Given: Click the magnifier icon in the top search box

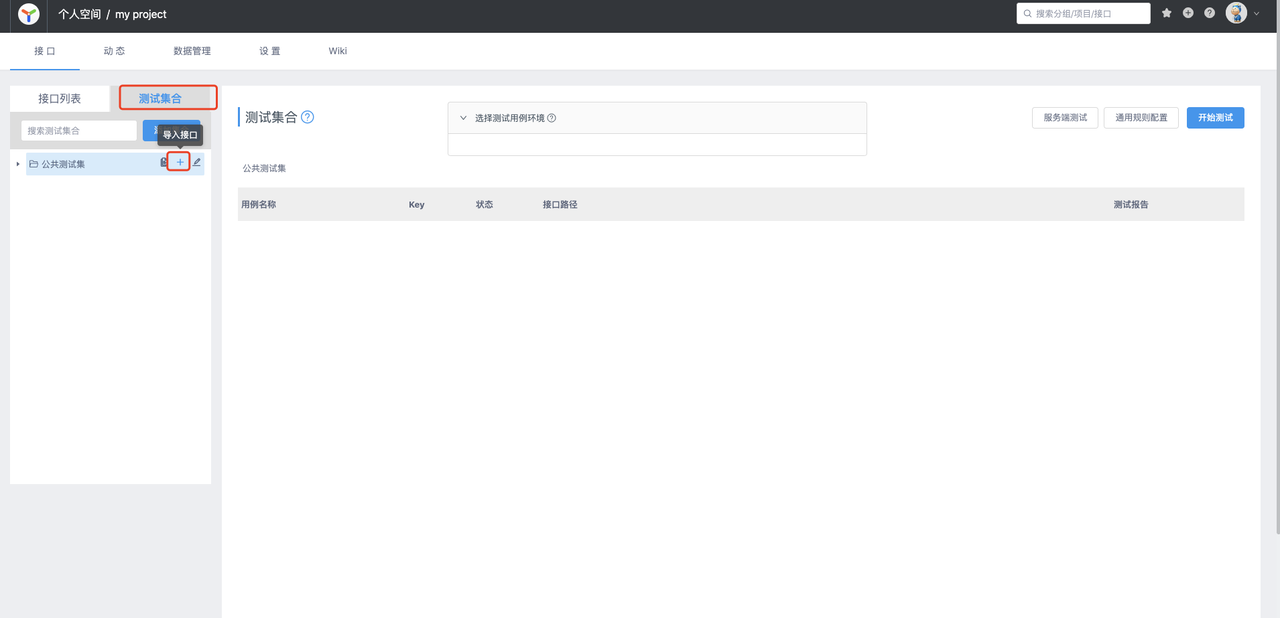Looking at the screenshot, I should click(x=1028, y=14).
